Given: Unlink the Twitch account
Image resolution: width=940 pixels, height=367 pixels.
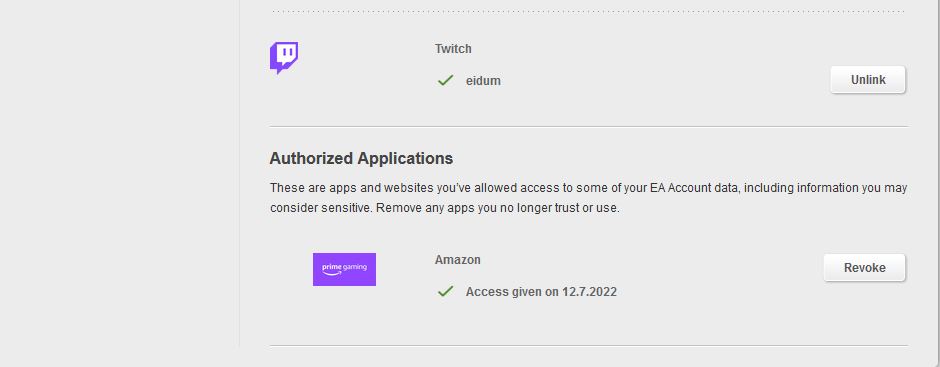Looking at the screenshot, I should coord(867,80).
